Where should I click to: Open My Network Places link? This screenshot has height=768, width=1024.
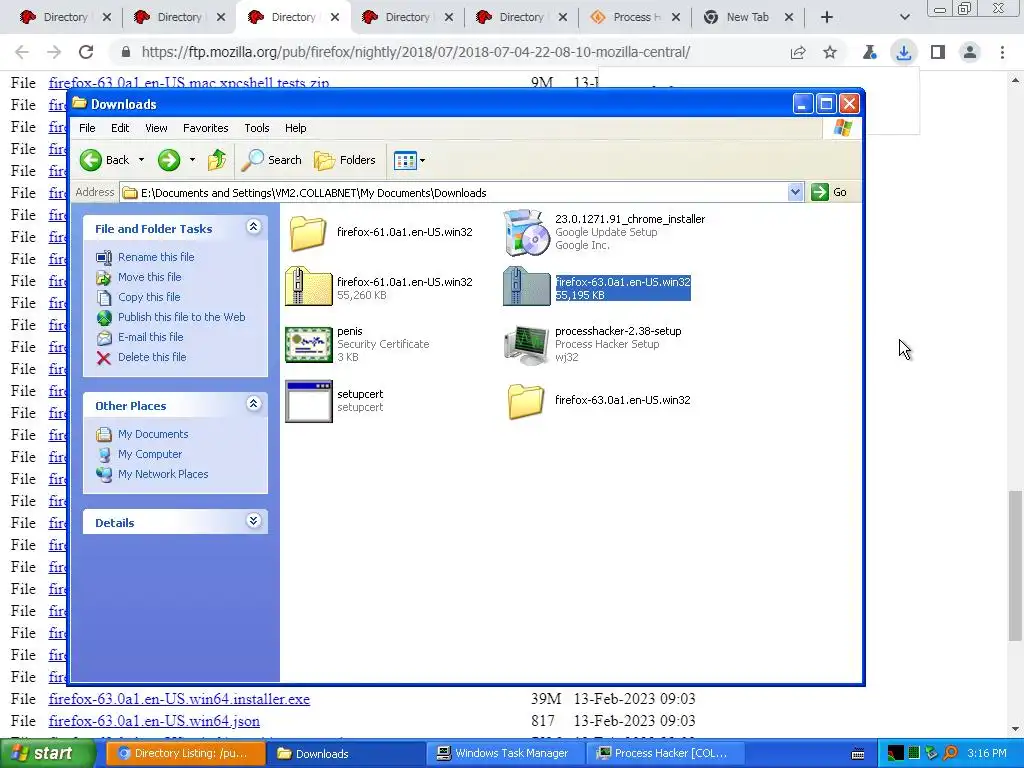pyautogui.click(x=163, y=474)
